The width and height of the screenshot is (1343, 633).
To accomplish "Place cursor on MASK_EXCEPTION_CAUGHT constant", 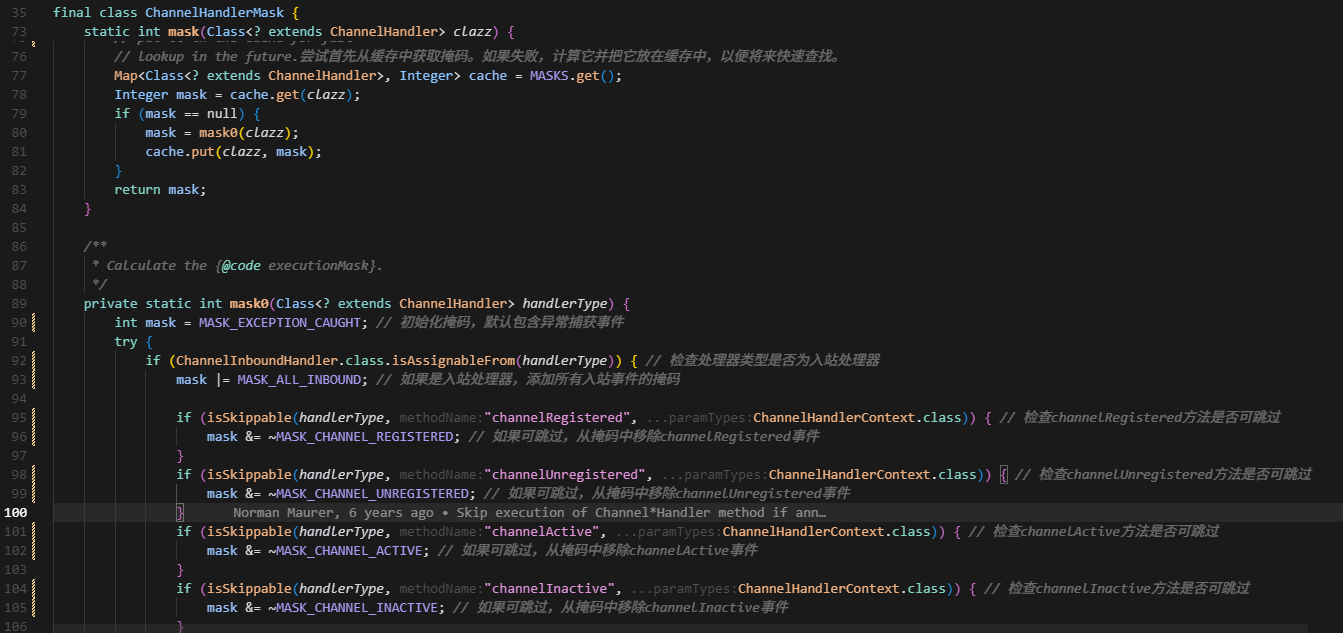I will tap(283, 322).
